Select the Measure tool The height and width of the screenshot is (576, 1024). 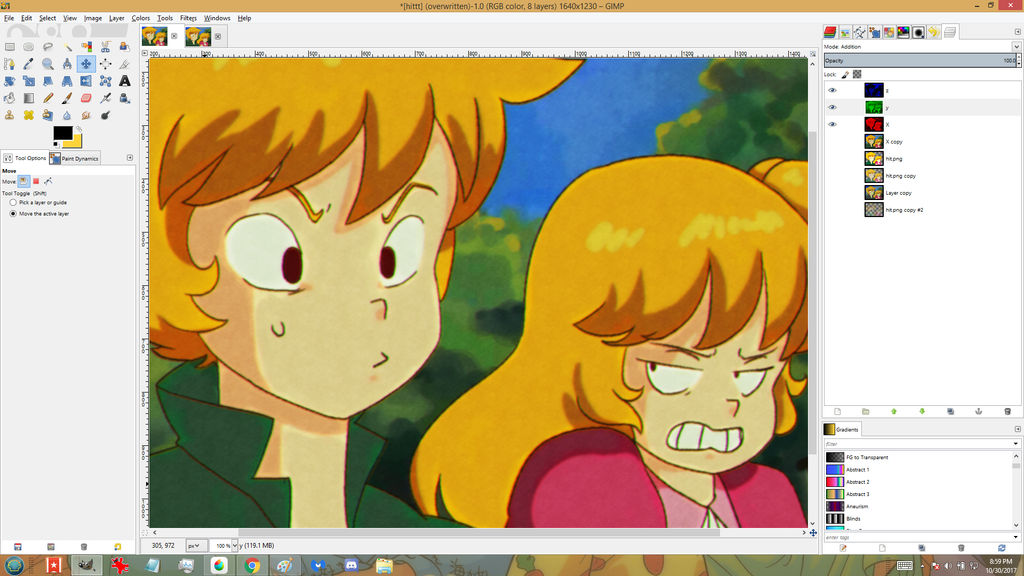(67, 64)
